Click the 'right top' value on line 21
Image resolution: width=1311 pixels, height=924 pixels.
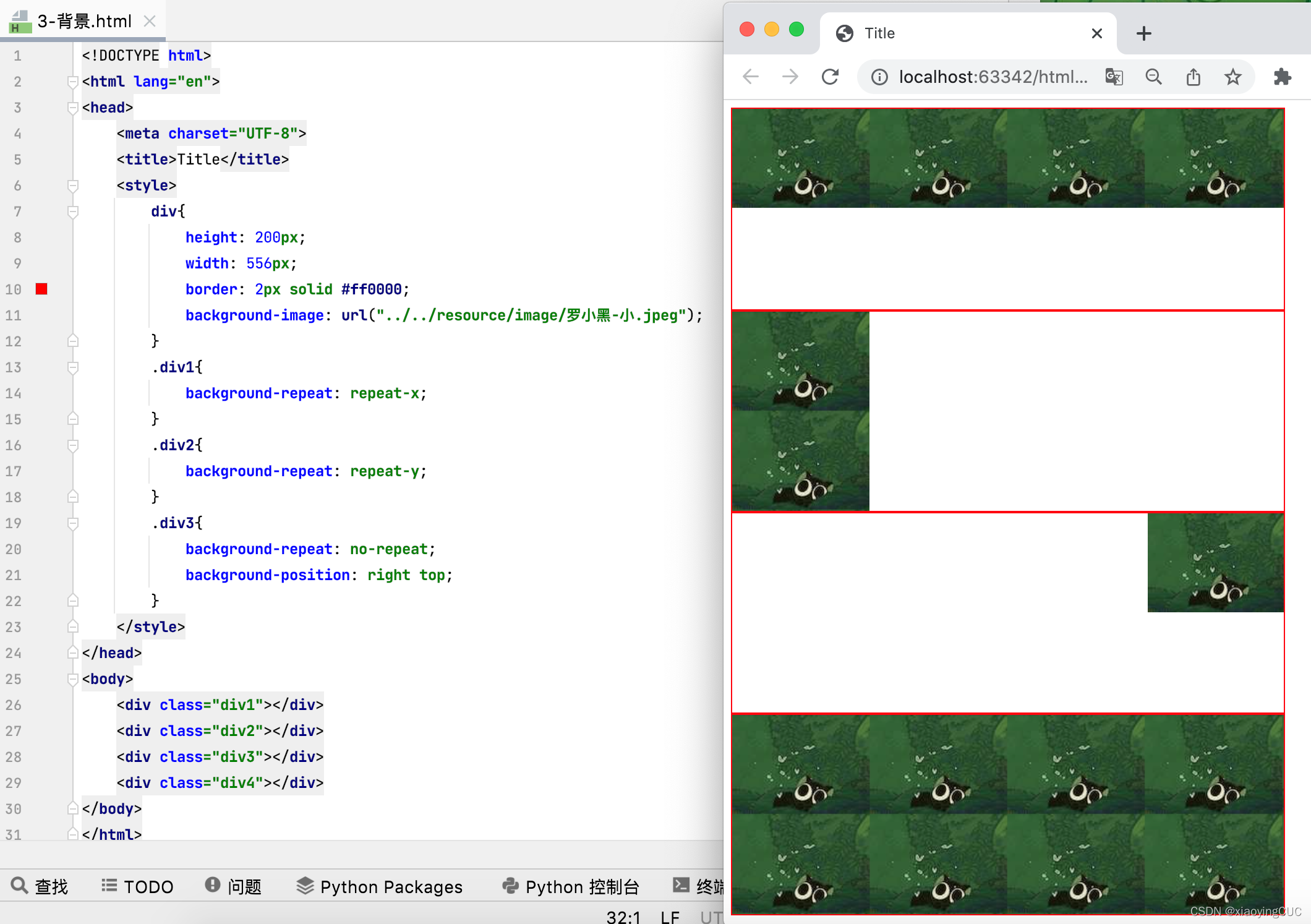click(x=406, y=575)
